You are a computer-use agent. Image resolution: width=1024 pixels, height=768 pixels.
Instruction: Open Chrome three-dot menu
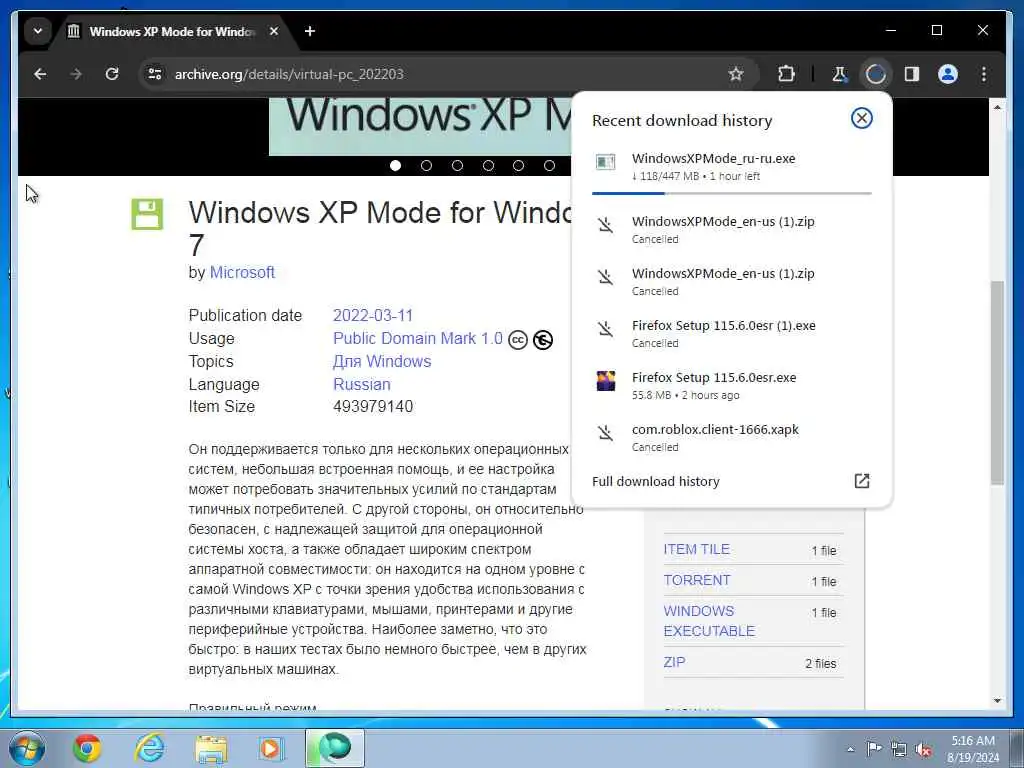click(984, 74)
